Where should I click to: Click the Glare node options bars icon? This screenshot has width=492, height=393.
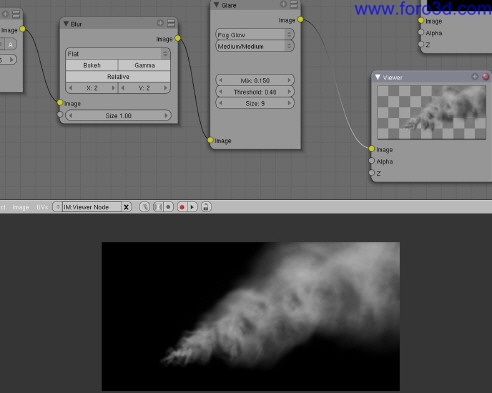(x=294, y=4)
